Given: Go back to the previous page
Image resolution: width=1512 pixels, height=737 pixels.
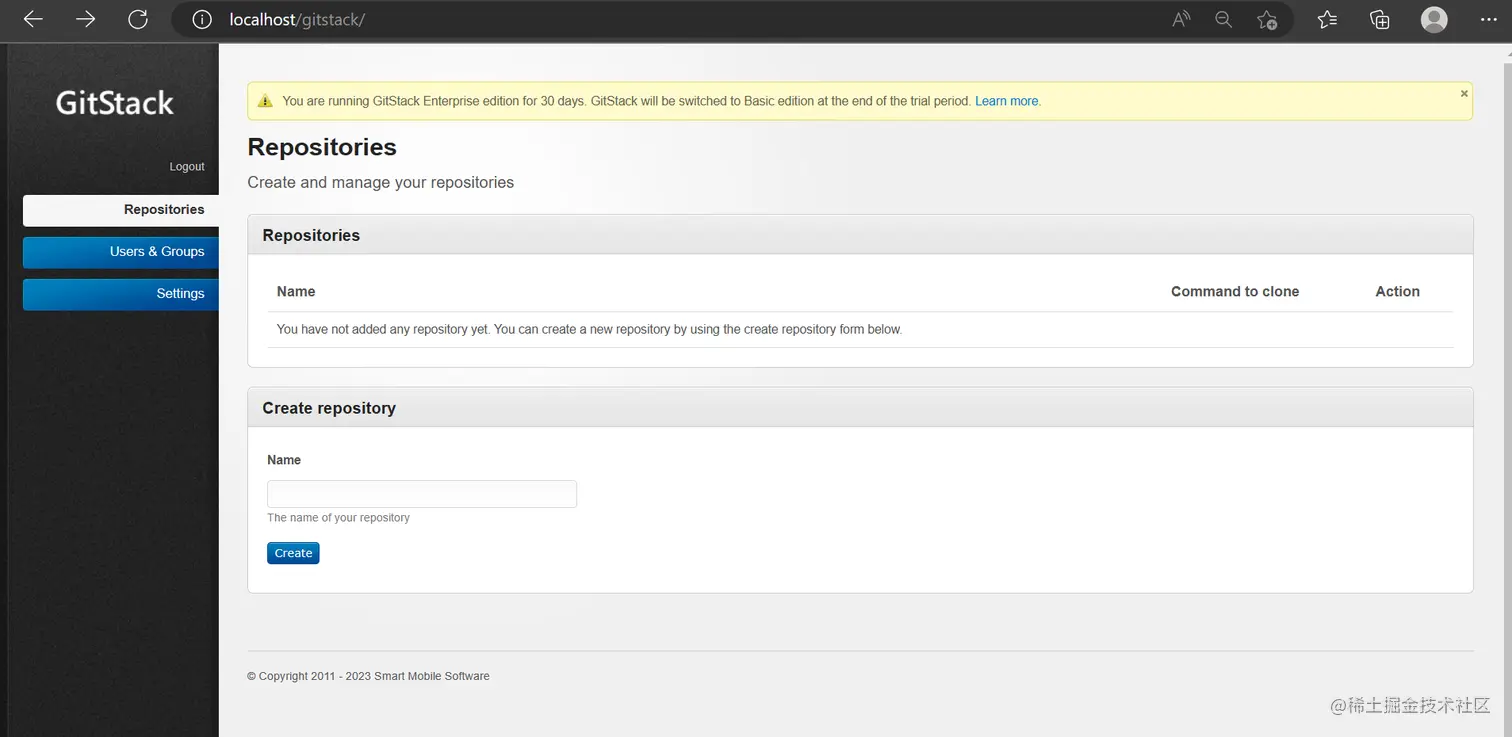Looking at the screenshot, I should tap(33, 19).
